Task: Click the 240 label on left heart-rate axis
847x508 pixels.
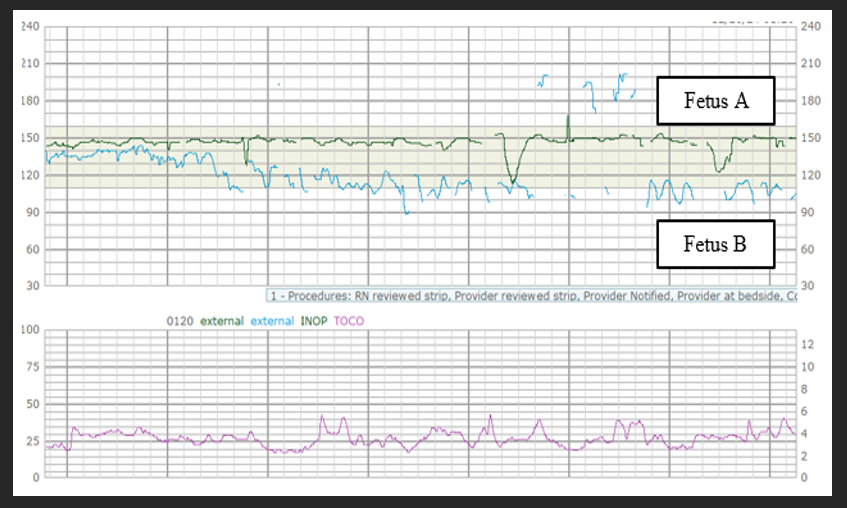Action: click(x=30, y=26)
